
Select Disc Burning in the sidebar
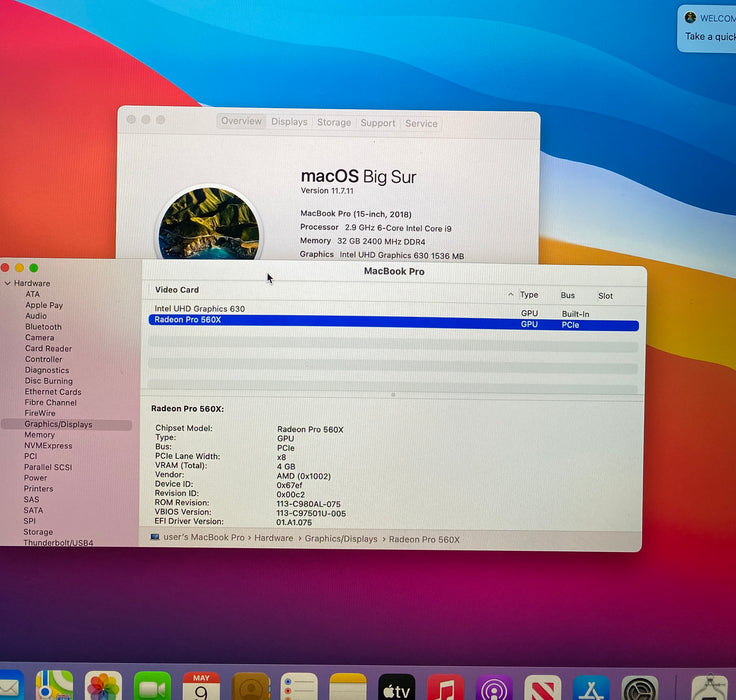(48, 381)
